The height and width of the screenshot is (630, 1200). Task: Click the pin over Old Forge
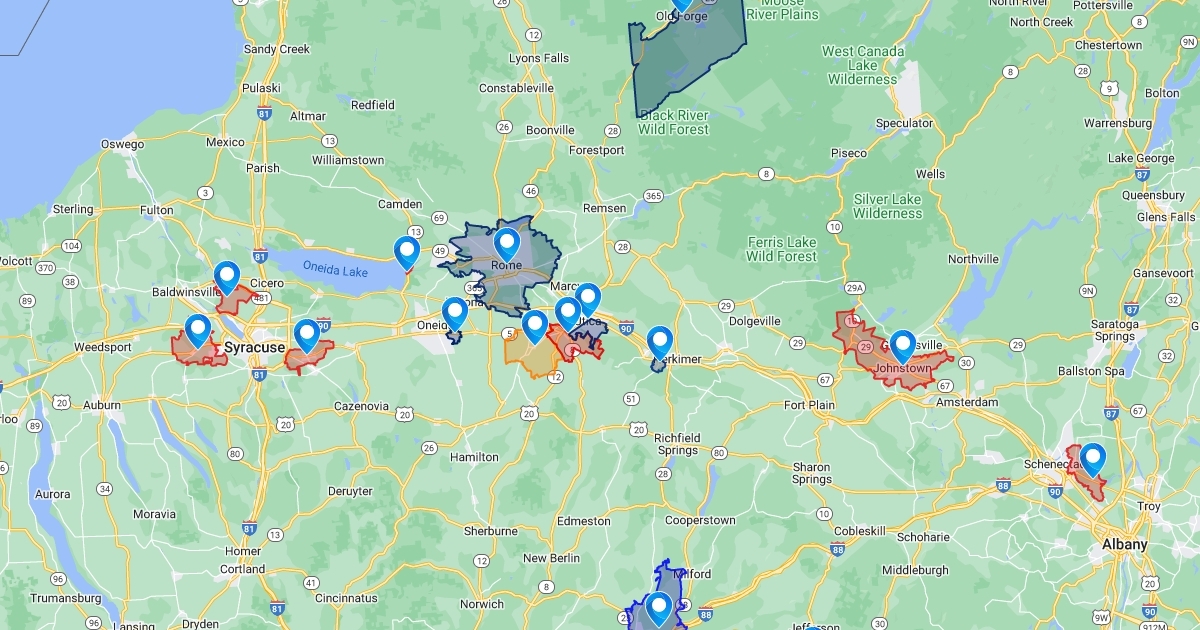pos(682,5)
